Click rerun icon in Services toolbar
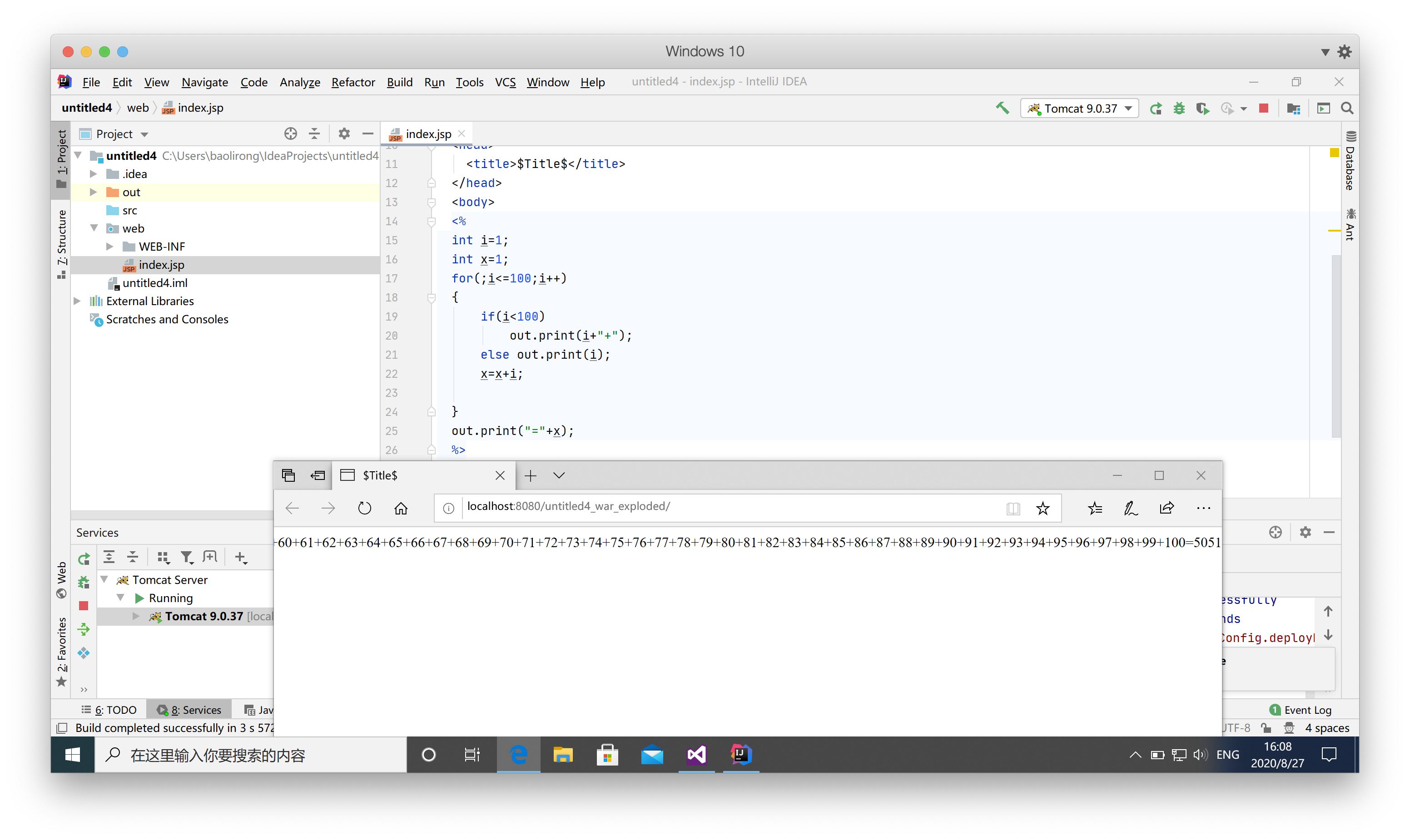 tap(84, 558)
